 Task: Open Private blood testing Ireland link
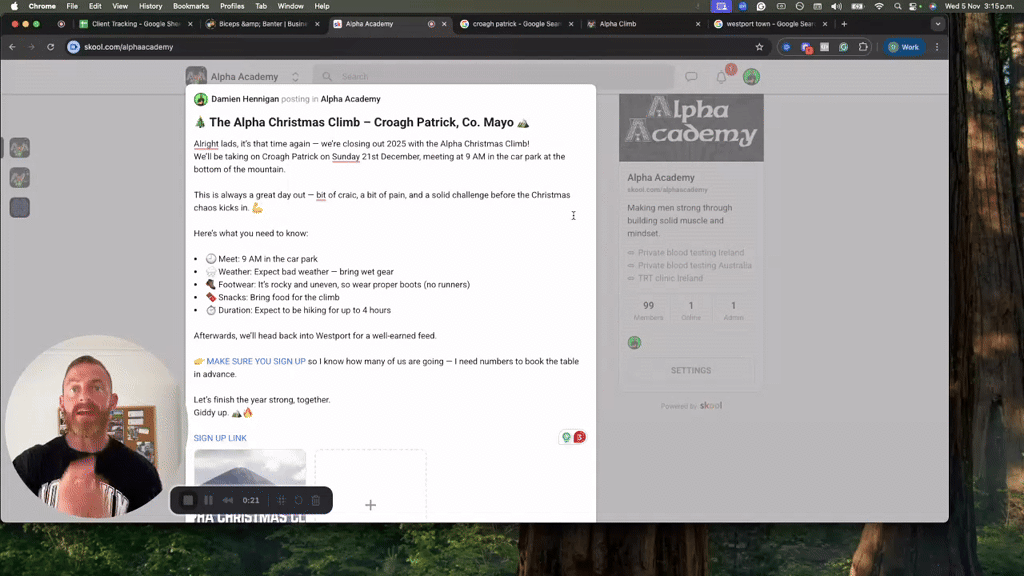[691, 253]
